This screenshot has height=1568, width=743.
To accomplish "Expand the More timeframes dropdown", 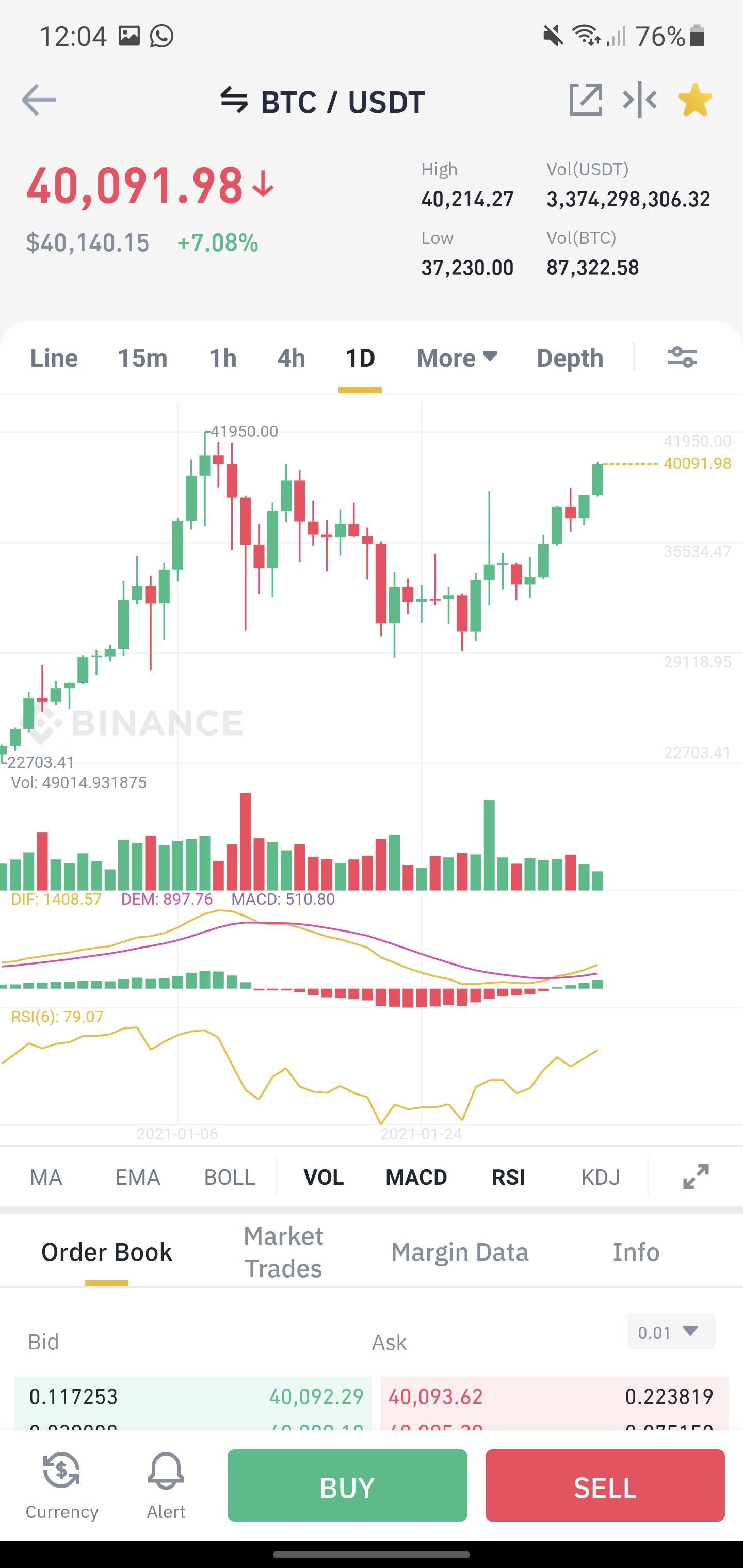I will point(457,358).
